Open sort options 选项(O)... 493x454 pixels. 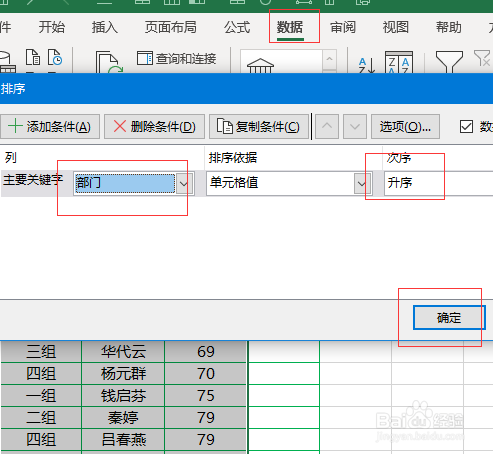405,127
